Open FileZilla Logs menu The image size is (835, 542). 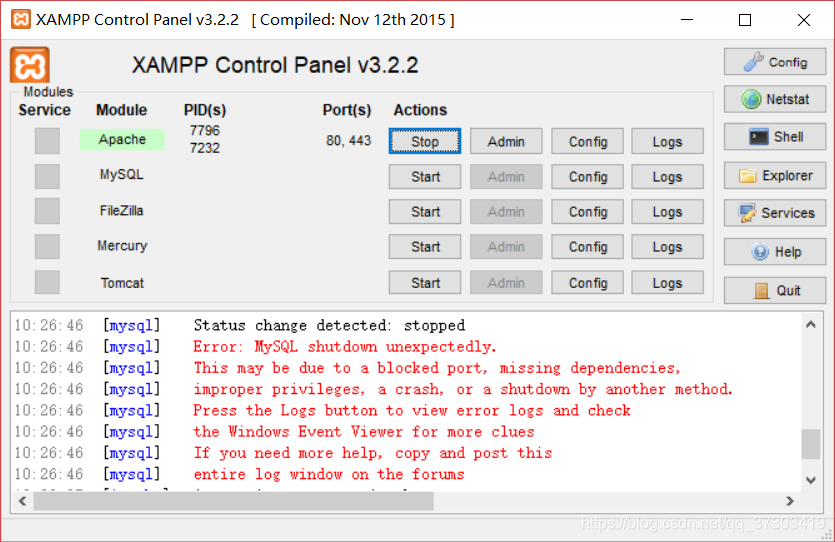coord(667,212)
